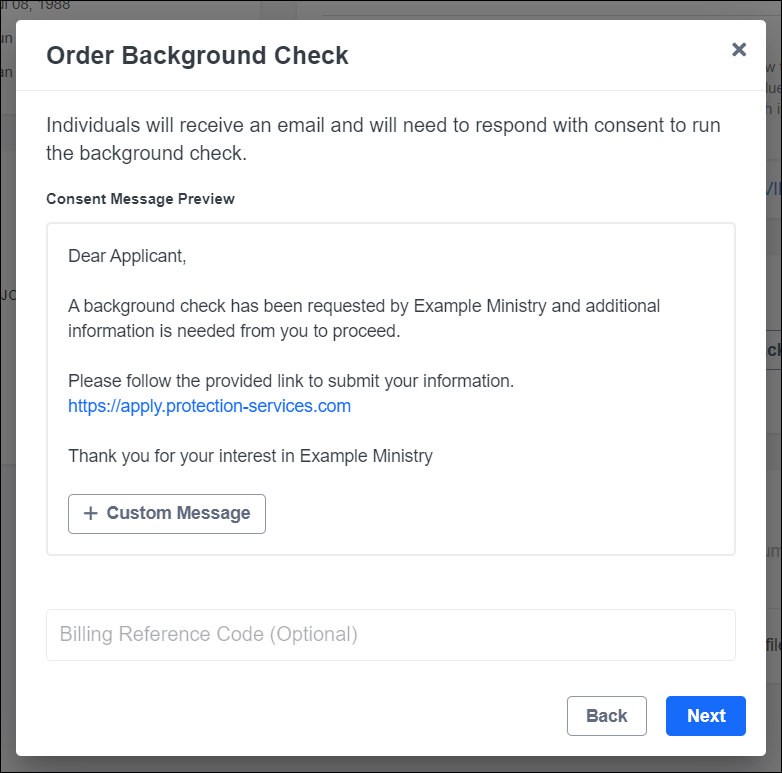The width and height of the screenshot is (782, 773).
Task: Click the Please follow the provided link sentence
Action: pyautogui.click(x=290, y=381)
